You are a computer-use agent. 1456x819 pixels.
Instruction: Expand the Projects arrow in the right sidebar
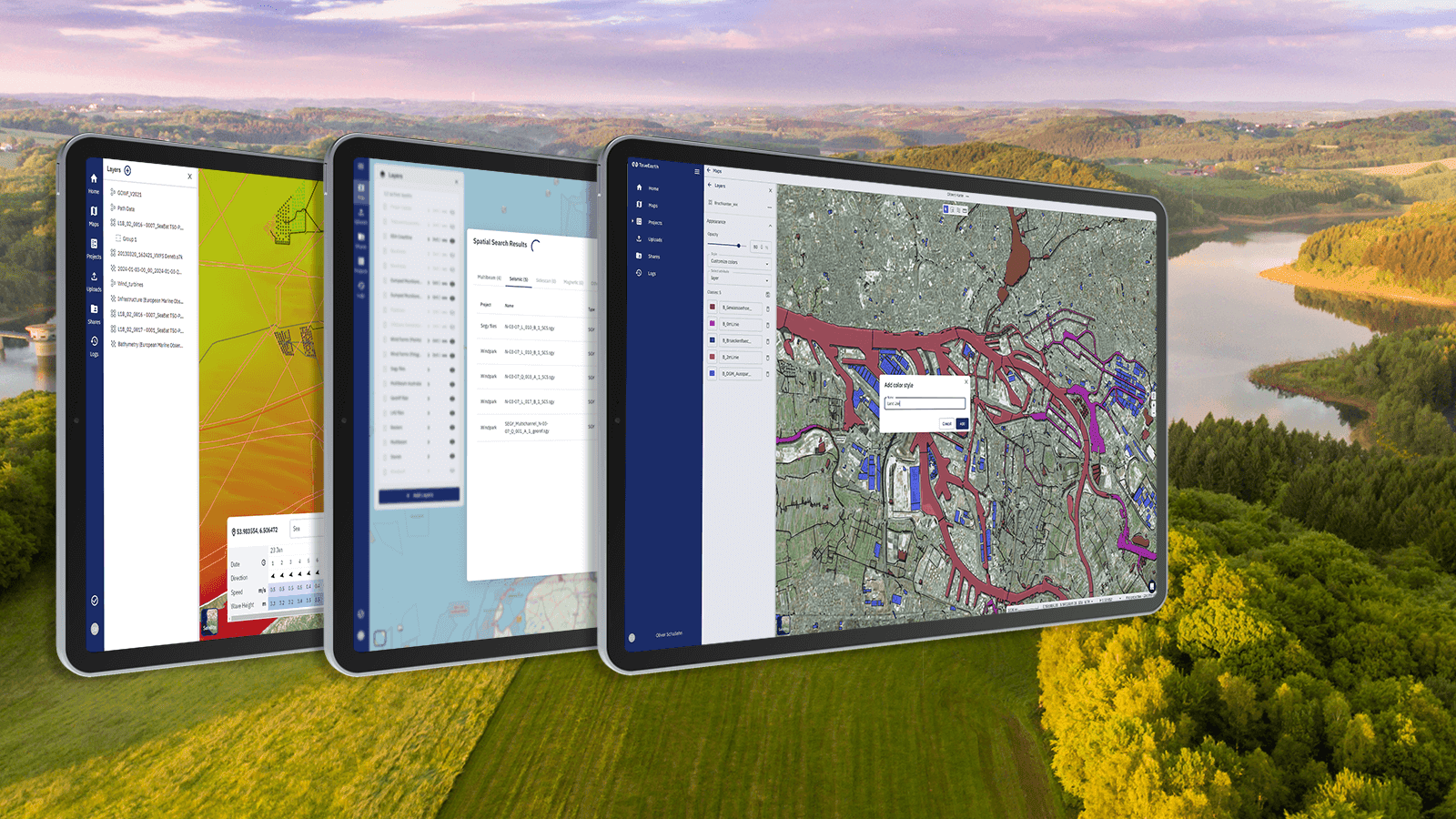632,221
